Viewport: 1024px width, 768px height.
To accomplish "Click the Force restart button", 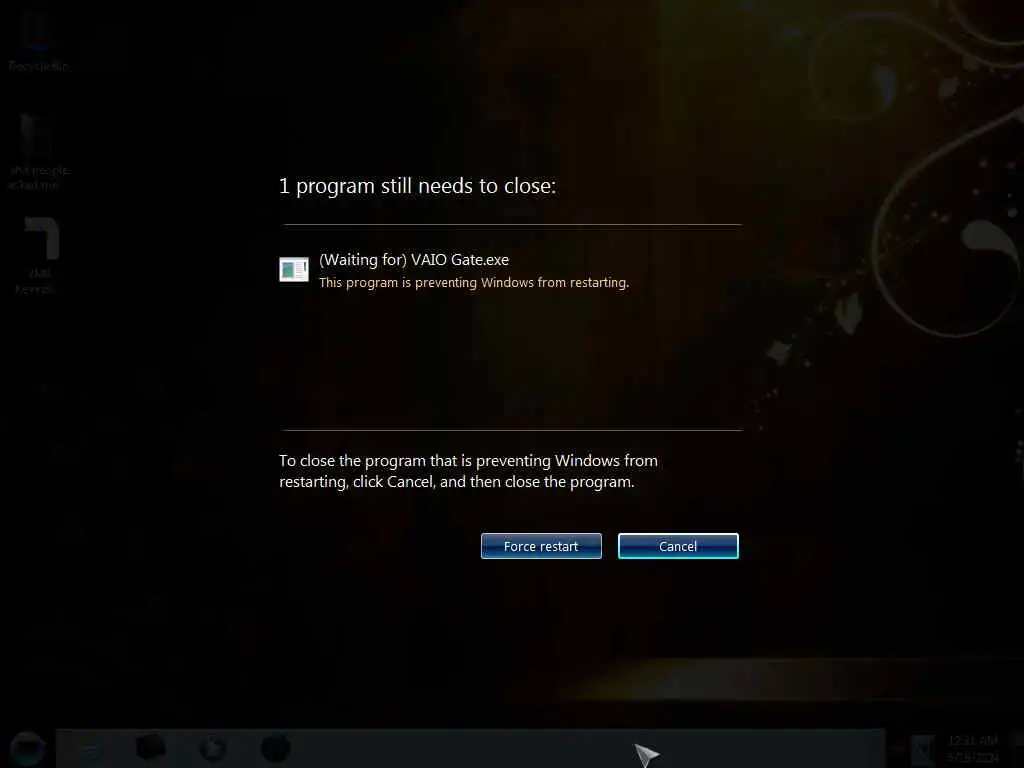I will [541, 546].
